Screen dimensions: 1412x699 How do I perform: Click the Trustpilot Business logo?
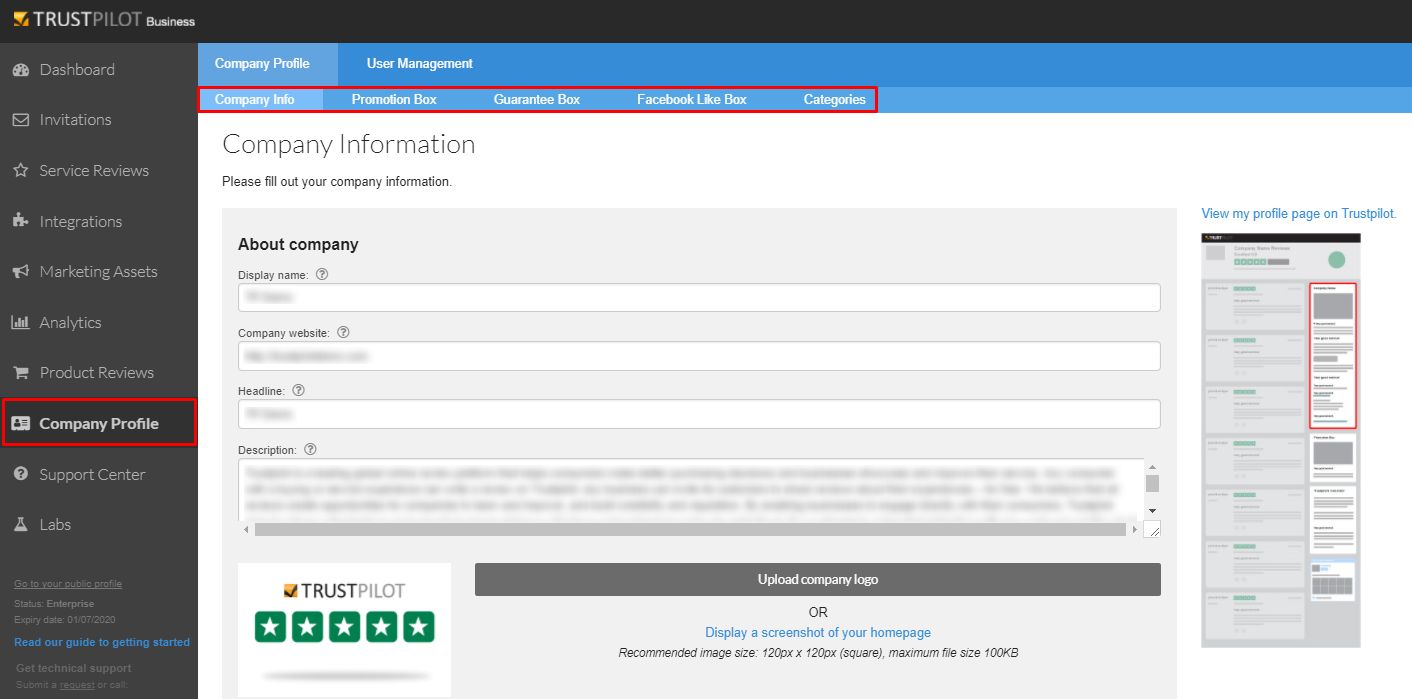click(x=104, y=20)
